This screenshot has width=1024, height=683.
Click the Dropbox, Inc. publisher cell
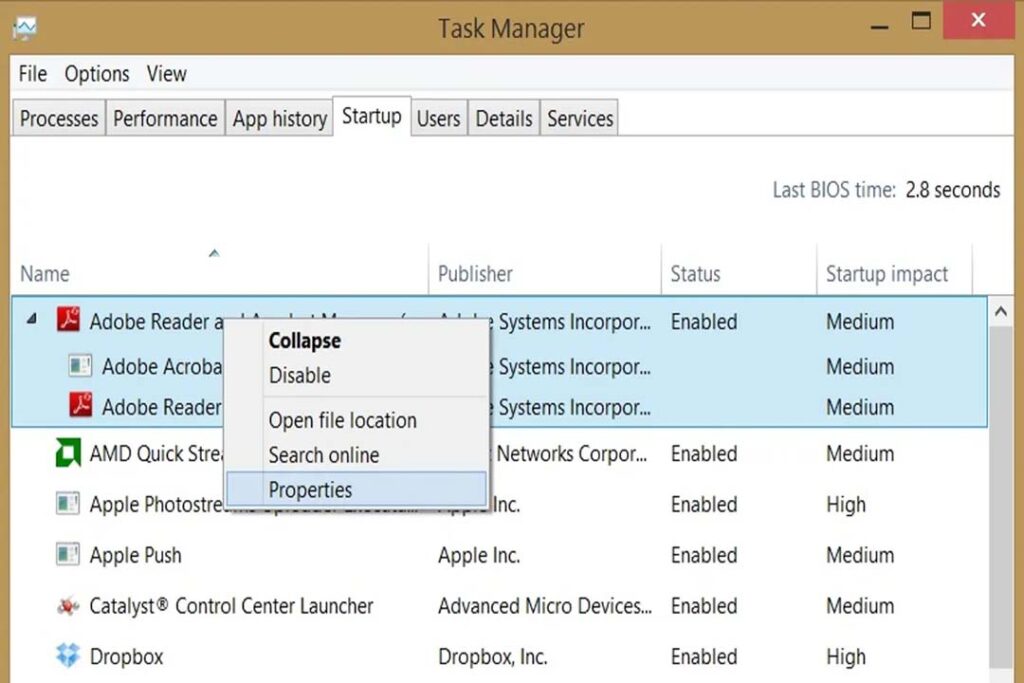pos(492,656)
